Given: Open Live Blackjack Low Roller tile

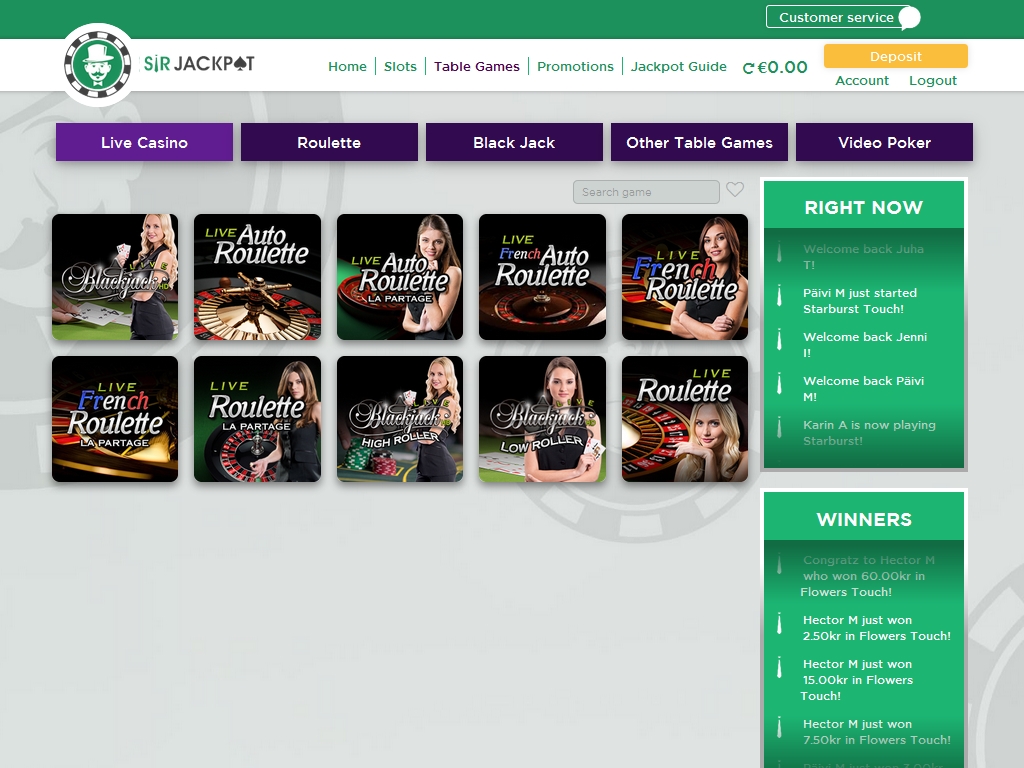Looking at the screenshot, I should (542, 419).
